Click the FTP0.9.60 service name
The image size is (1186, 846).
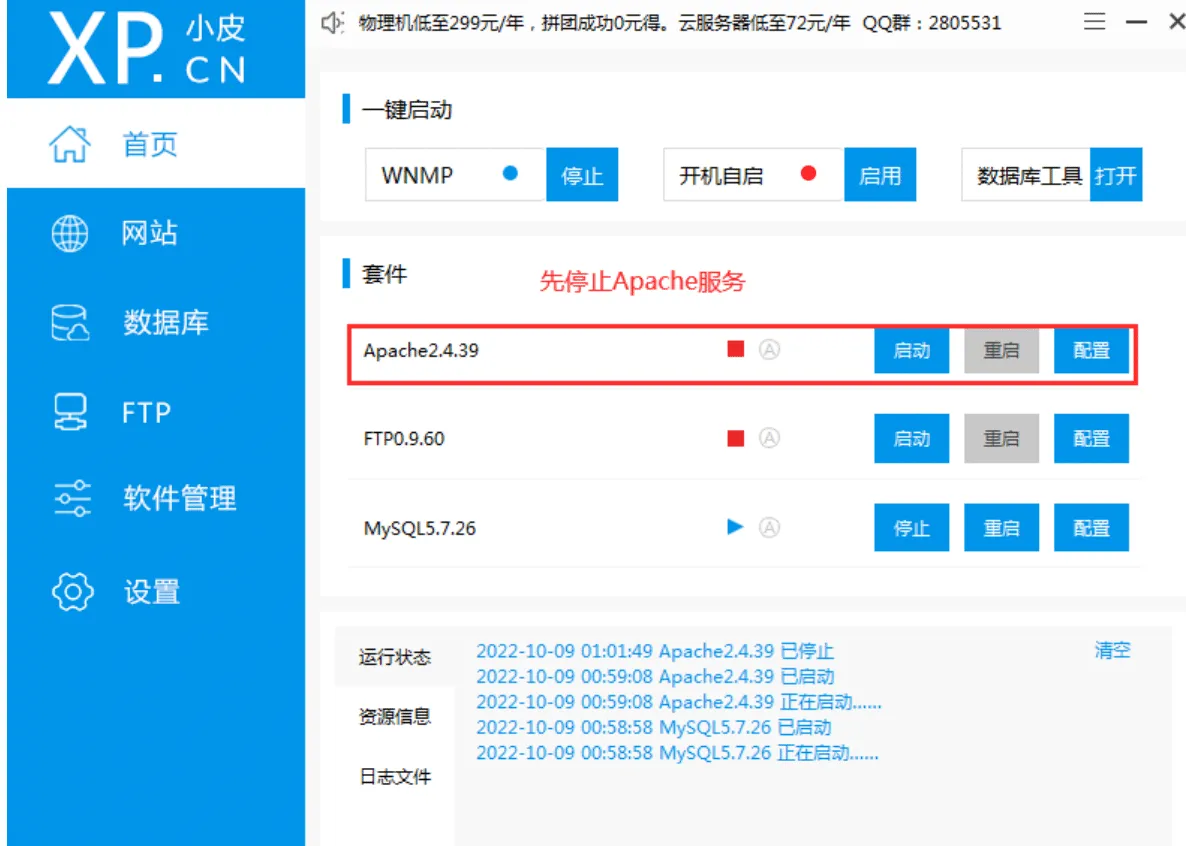[404, 439]
